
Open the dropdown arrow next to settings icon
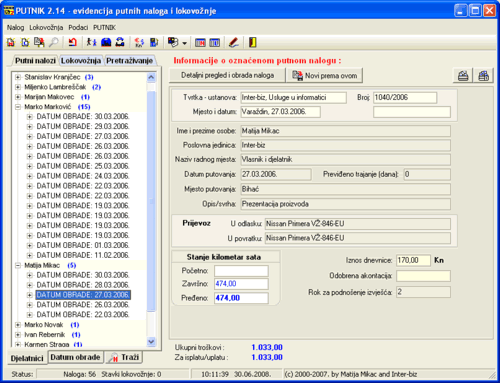[x=184, y=43]
